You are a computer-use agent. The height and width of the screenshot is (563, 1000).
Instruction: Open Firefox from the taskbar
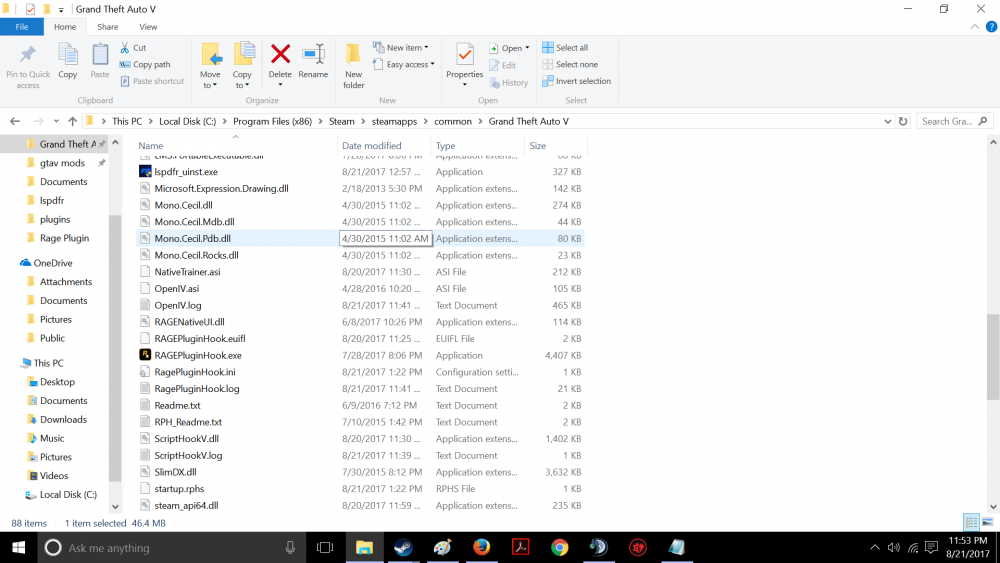click(x=482, y=548)
